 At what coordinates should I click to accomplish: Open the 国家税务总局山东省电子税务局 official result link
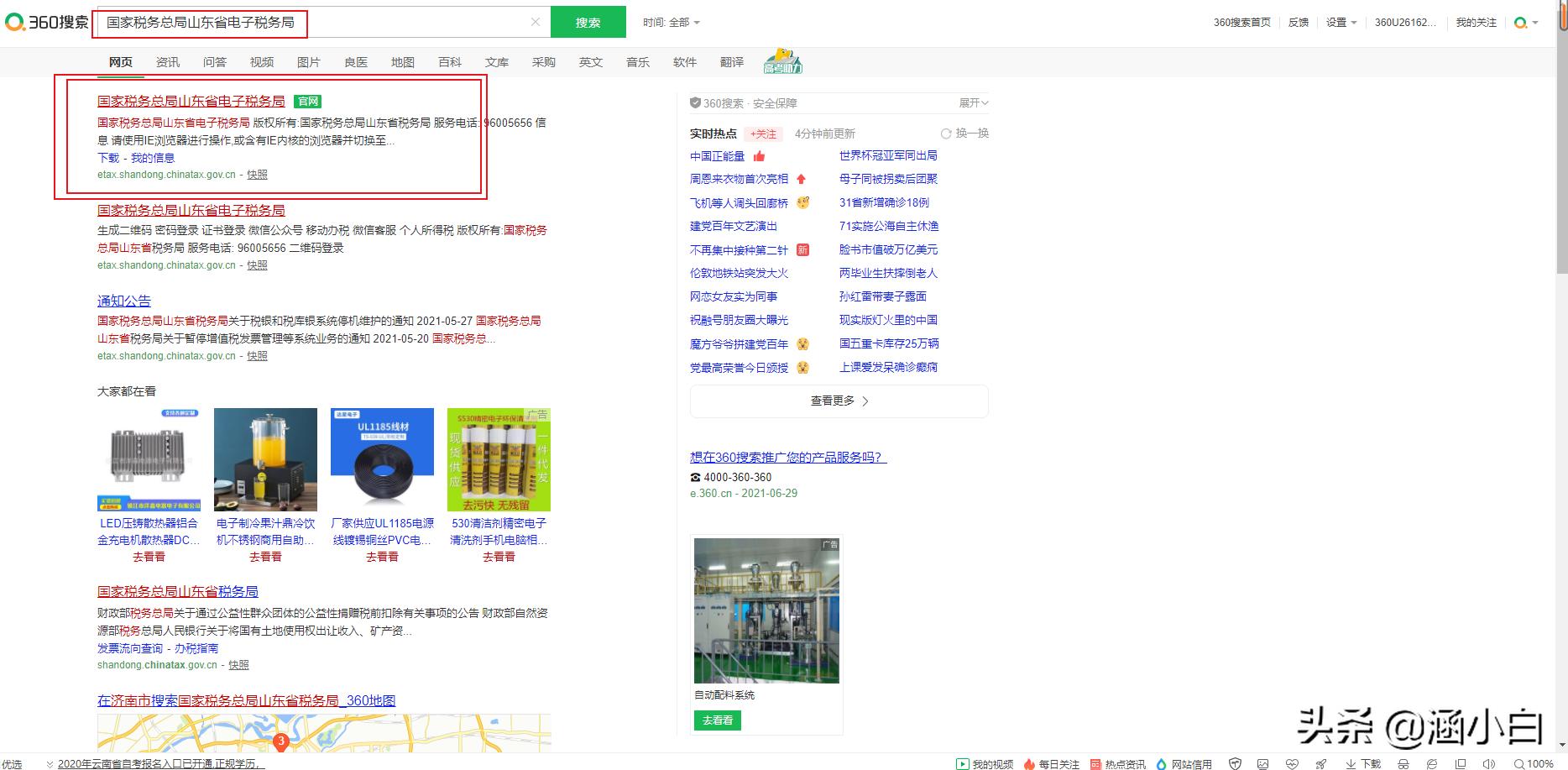192,101
